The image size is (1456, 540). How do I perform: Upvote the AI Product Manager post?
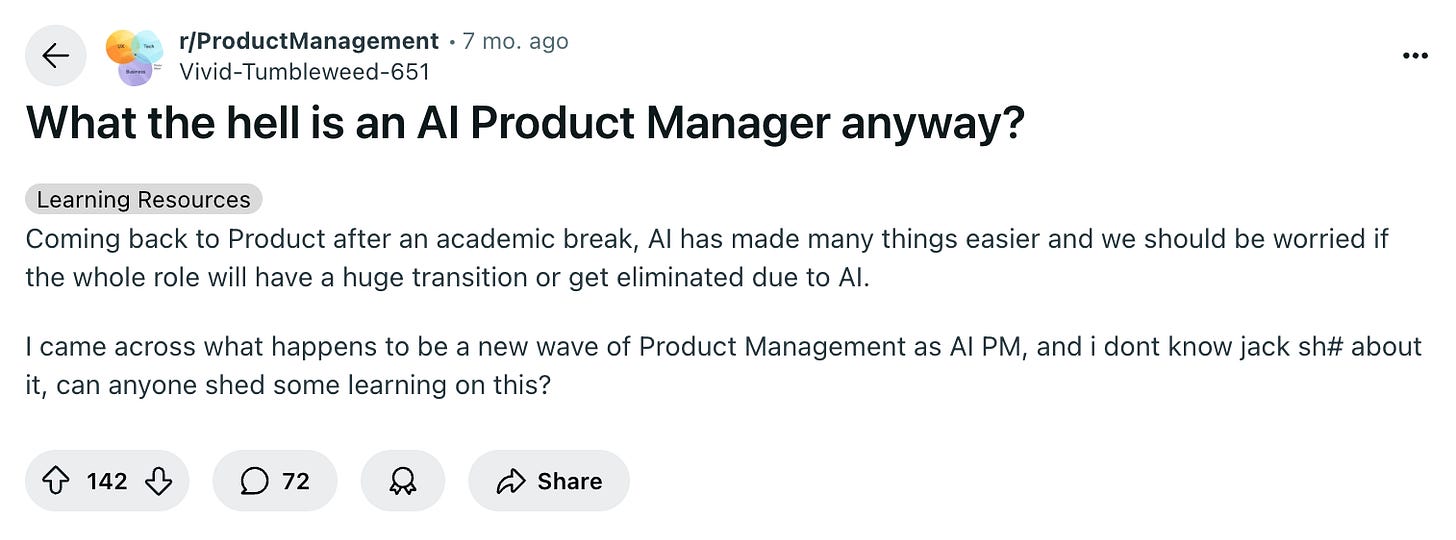[x=56, y=481]
